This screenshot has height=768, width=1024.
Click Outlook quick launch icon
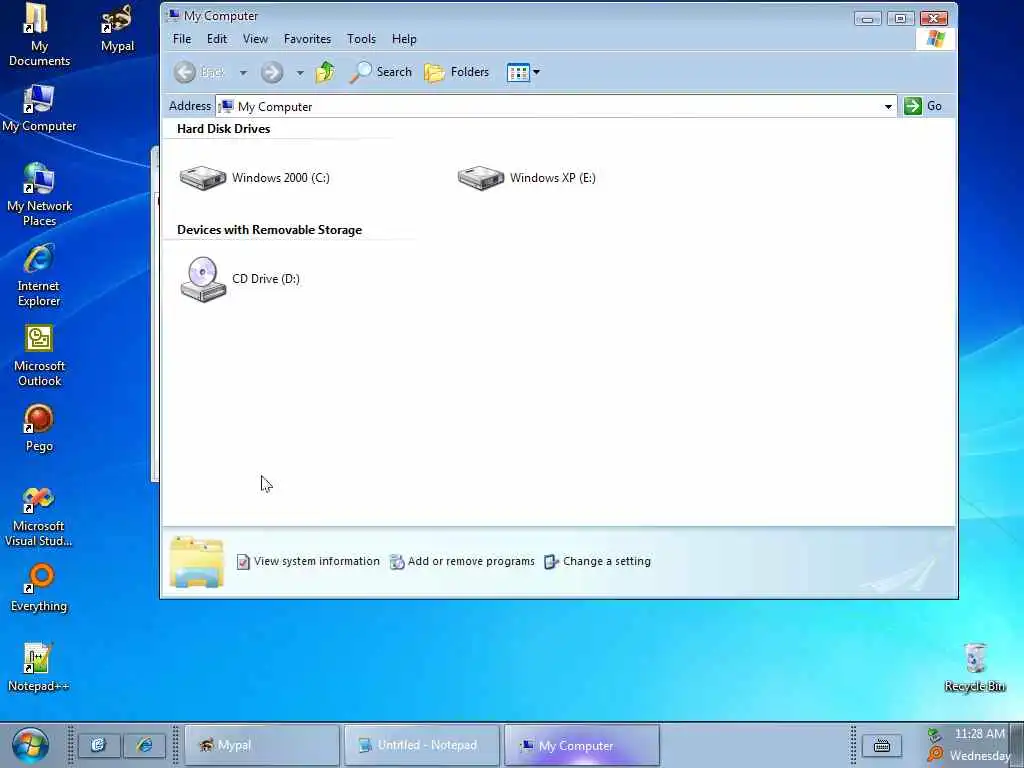pyautogui.click(x=99, y=745)
